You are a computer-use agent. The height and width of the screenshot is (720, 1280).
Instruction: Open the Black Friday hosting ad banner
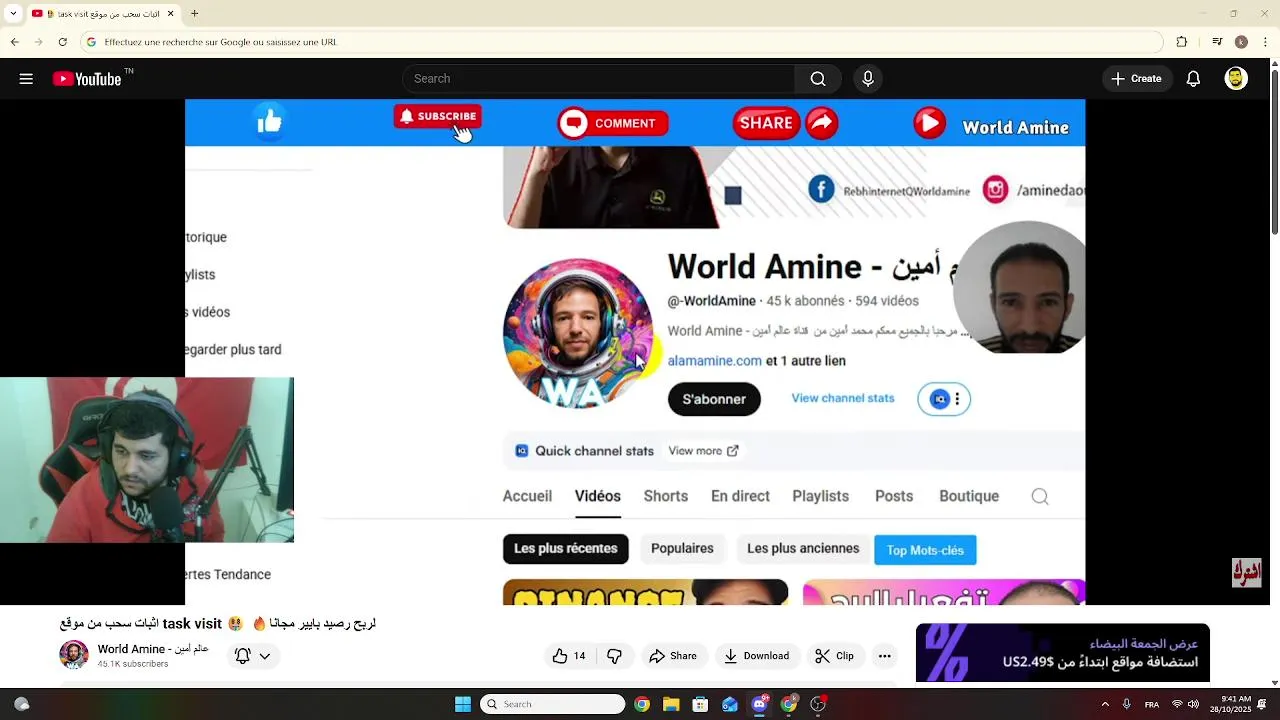coord(1063,653)
